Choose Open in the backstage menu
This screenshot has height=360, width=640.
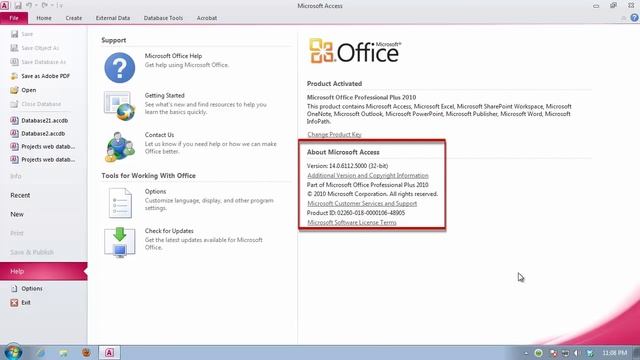[x=29, y=90]
